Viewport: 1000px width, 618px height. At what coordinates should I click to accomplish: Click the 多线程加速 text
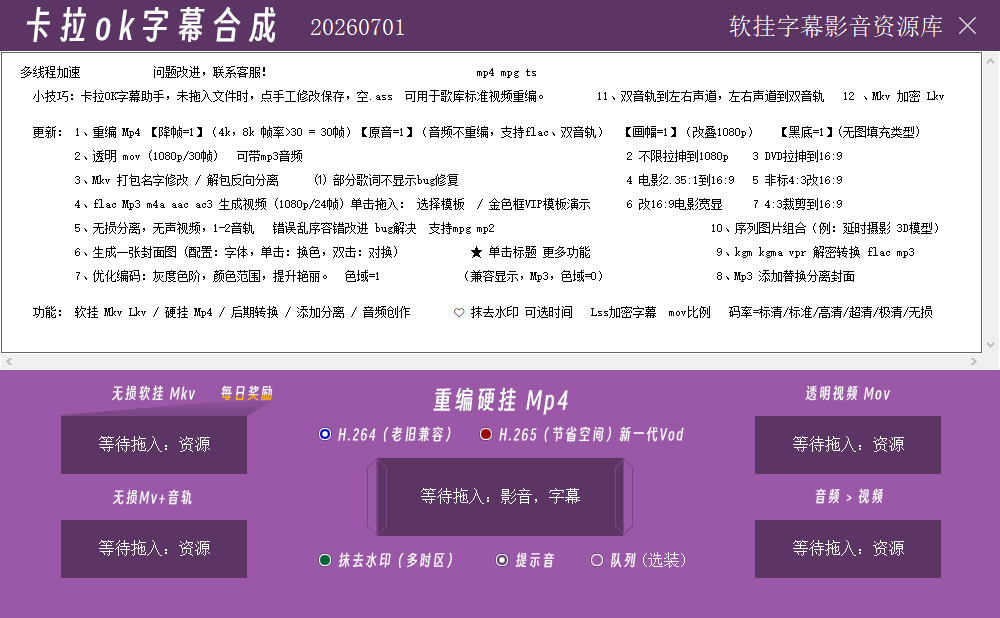click(x=50, y=72)
